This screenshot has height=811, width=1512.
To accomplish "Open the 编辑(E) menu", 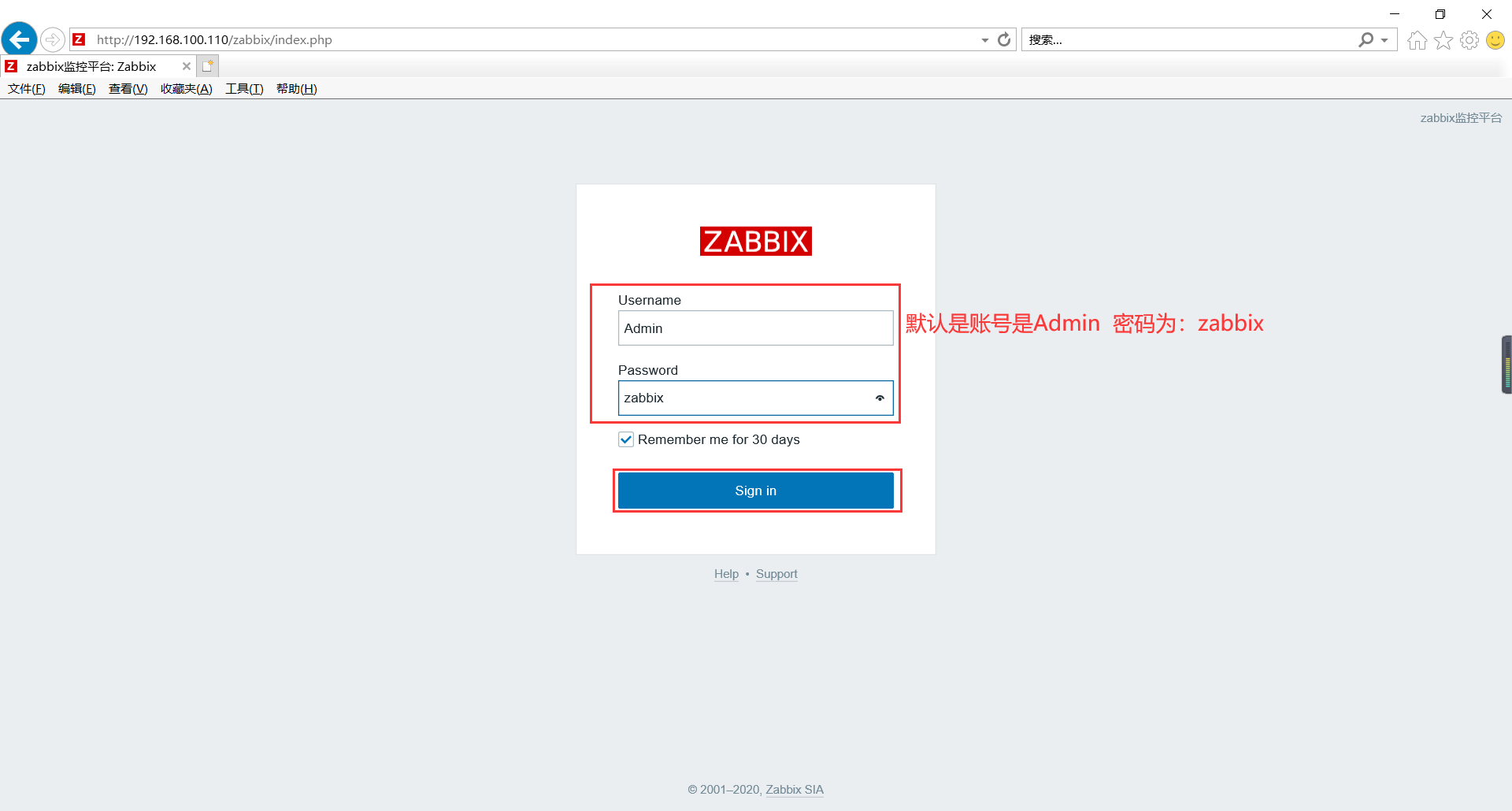I will pos(77,89).
